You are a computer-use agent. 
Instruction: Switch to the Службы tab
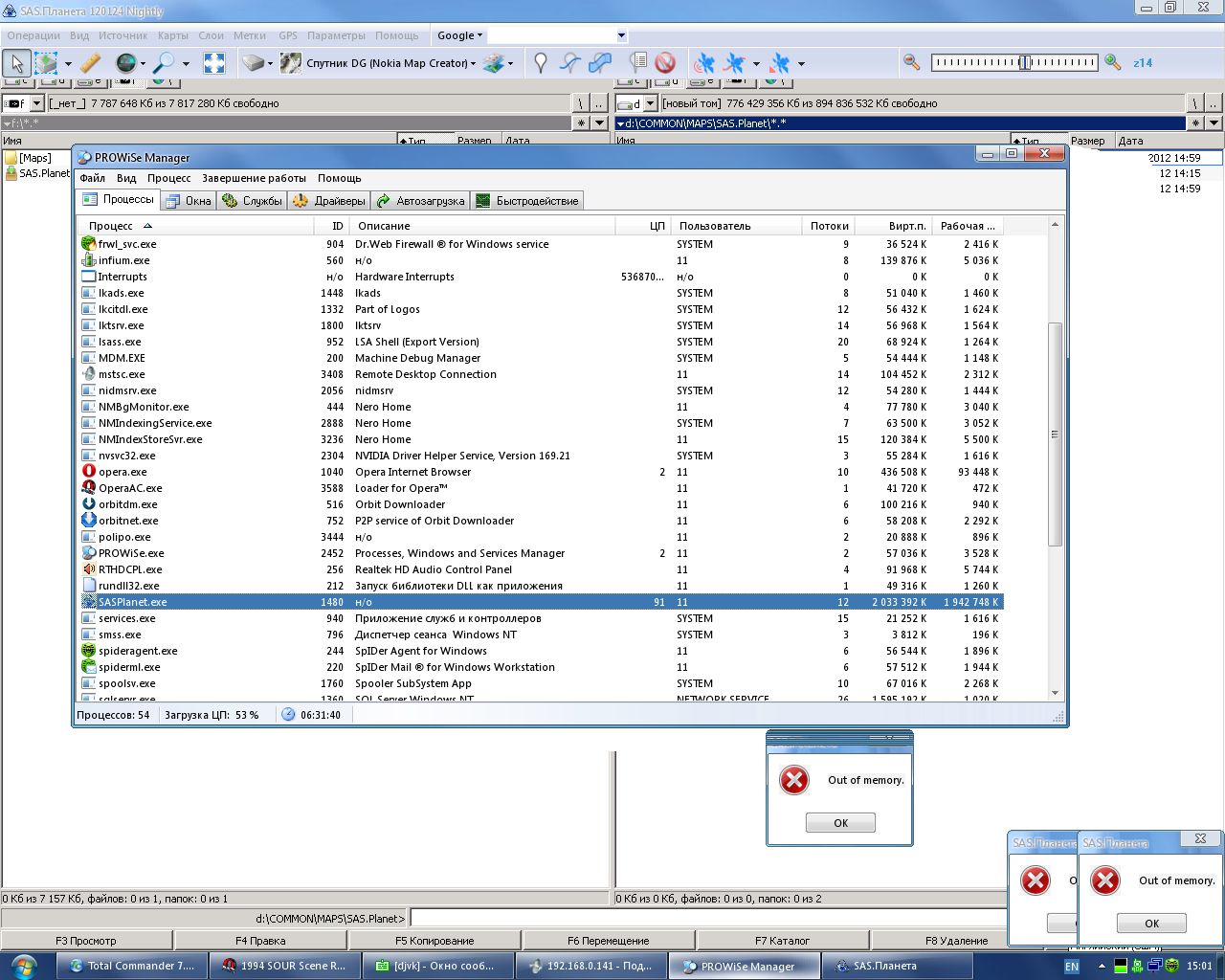click(253, 201)
